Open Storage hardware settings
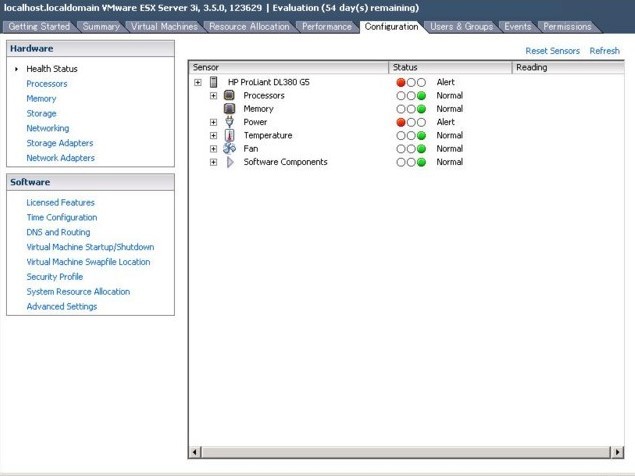 tap(41, 114)
